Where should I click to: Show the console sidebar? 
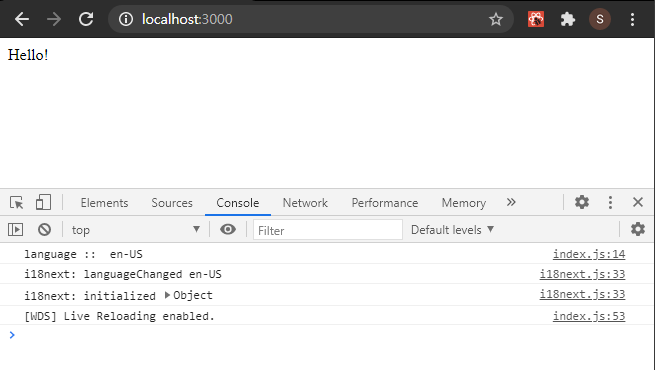[x=15, y=230]
